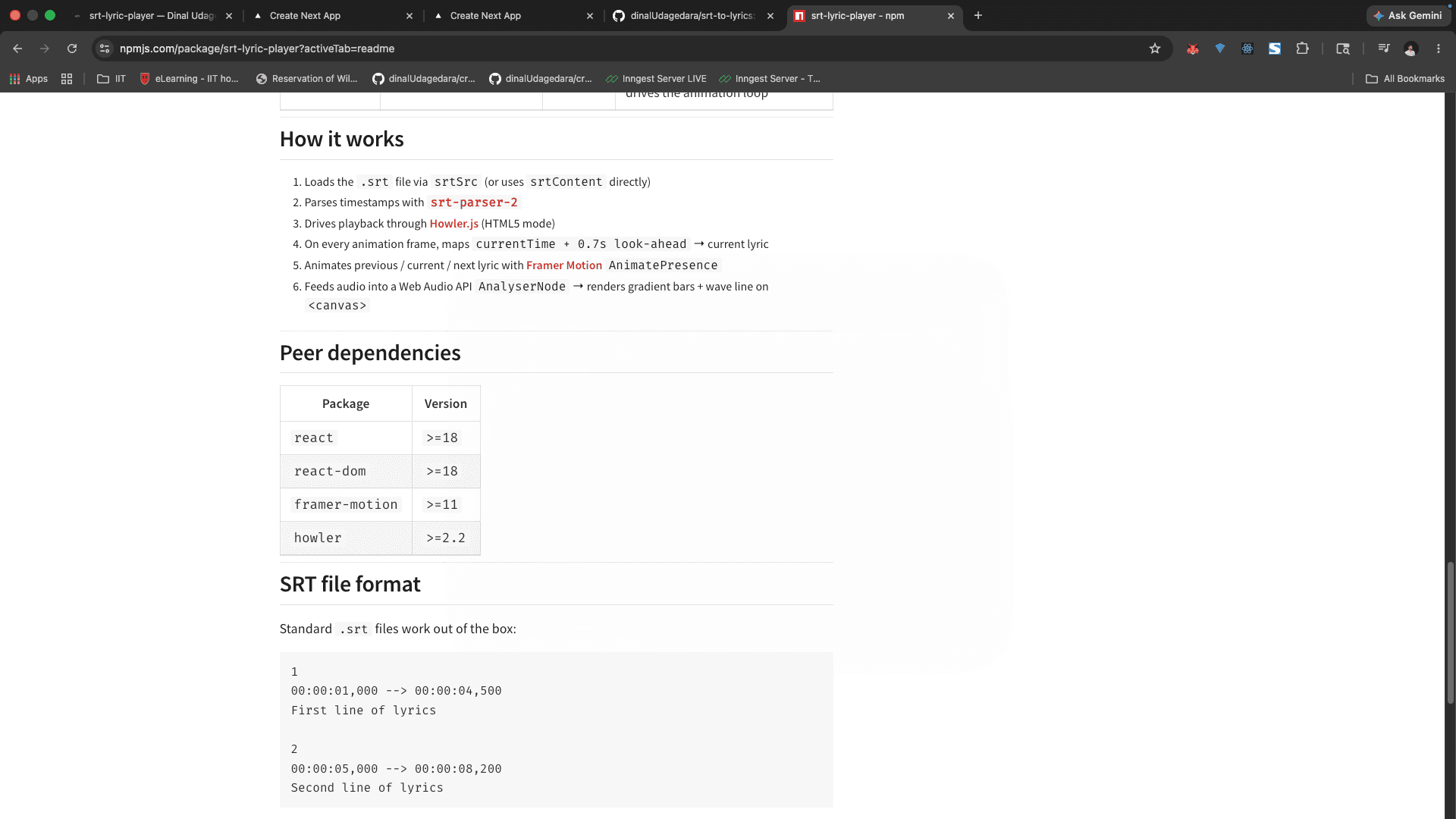The width and height of the screenshot is (1456, 819).
Task: Click the 'AnimatePresence' code text
Action: (x=663, y=265)
